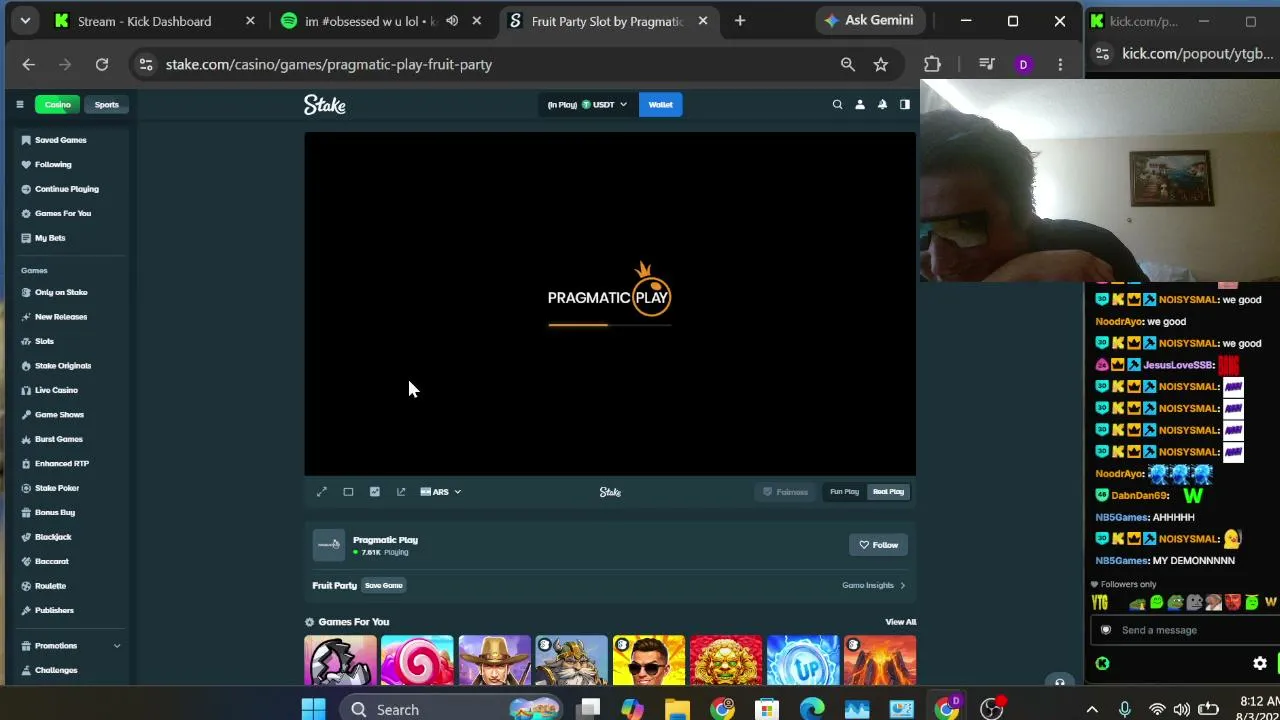This screenshot has width=1280, height=720.
Task: Open live stats chart
Action: (x=374, y=492)
